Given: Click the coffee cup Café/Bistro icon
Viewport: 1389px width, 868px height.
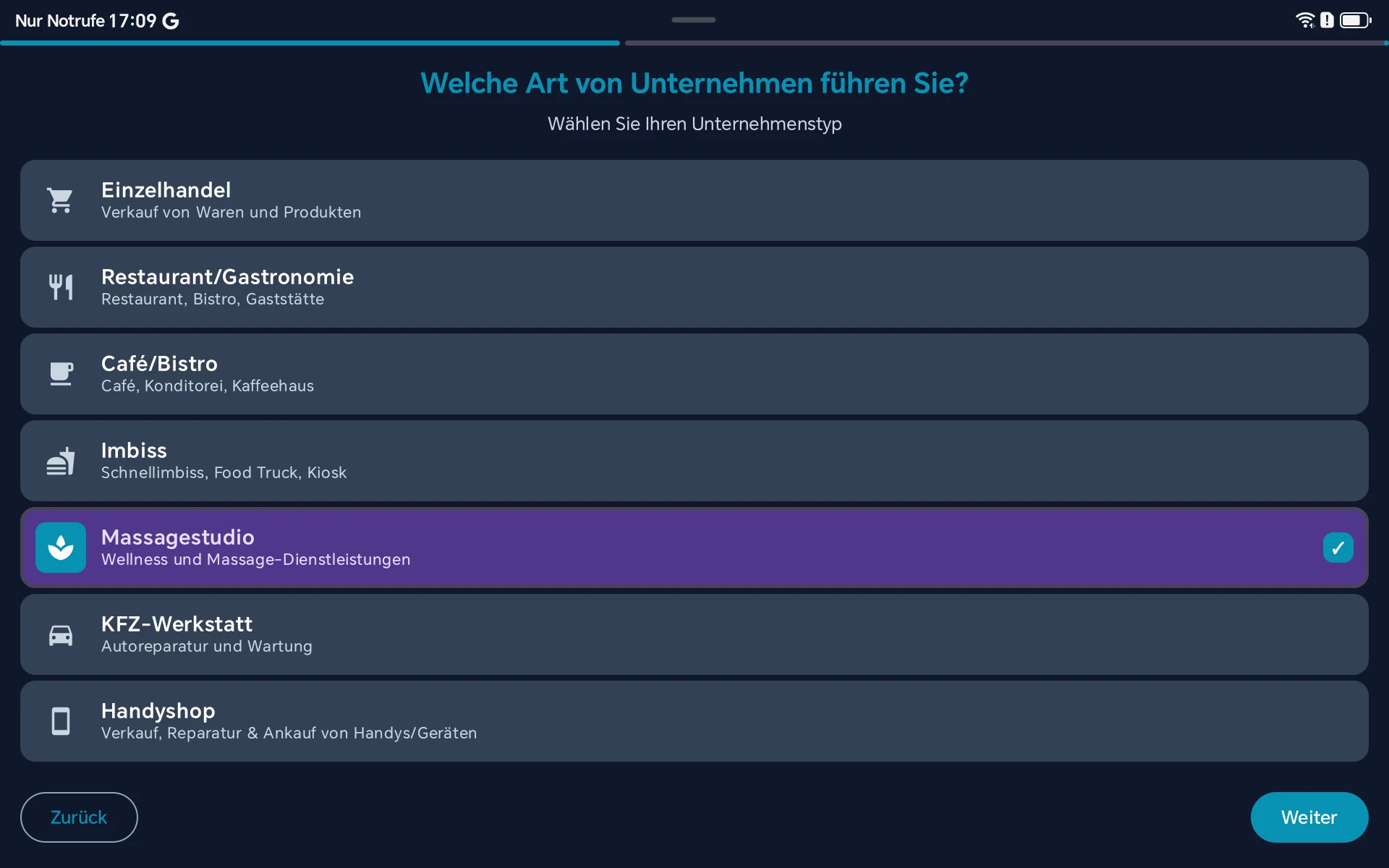Looking at the screenshot, I should [61, 374].
